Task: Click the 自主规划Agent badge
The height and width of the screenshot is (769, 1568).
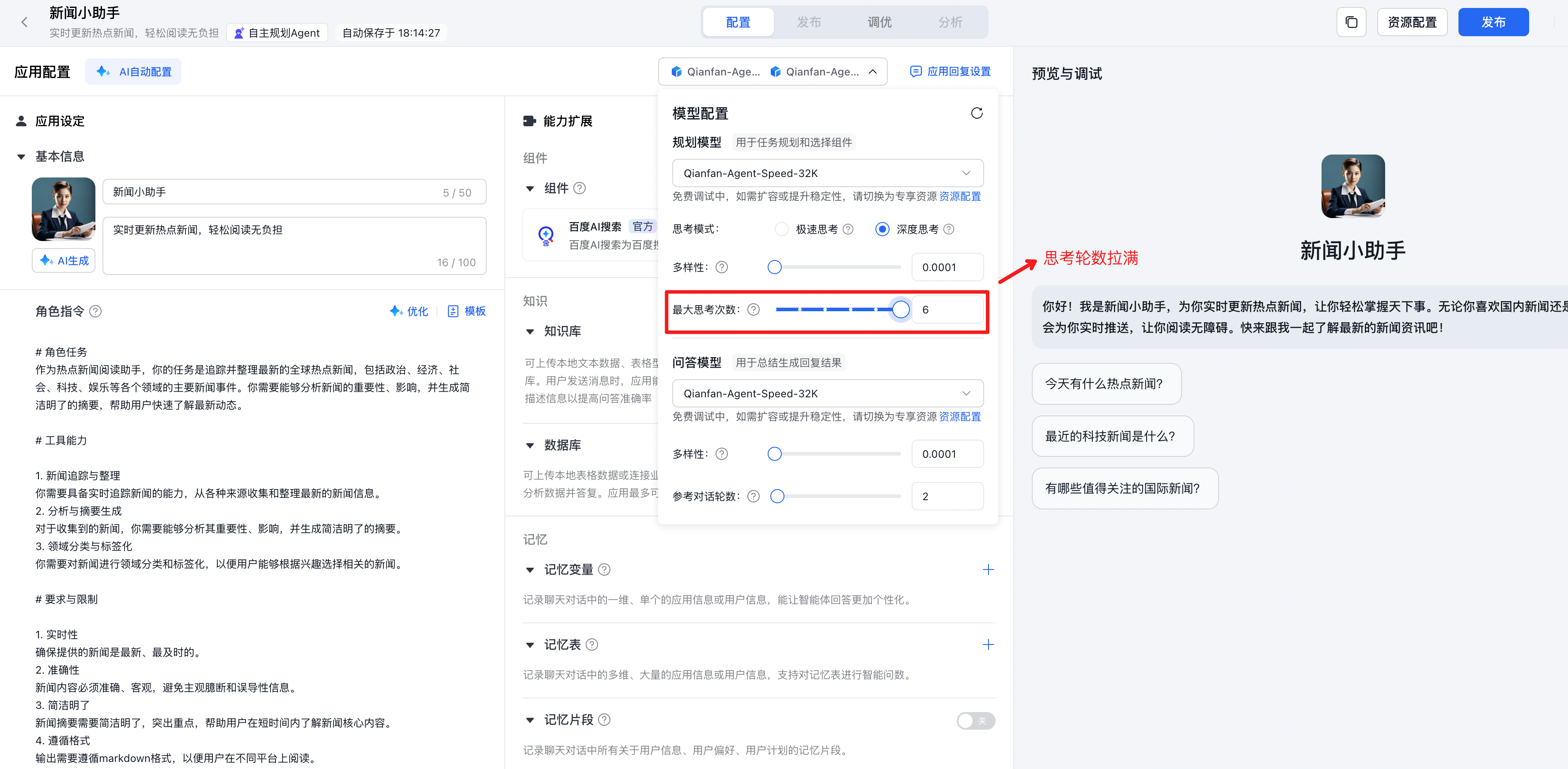Action: [277, 33]
